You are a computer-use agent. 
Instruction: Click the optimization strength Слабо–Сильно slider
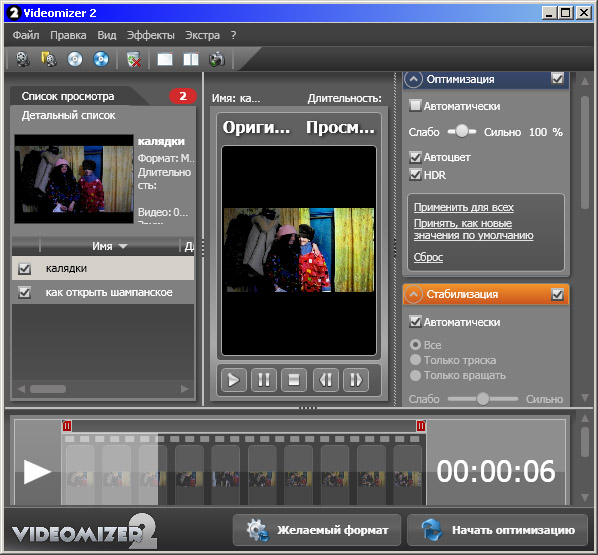[462, 132]
